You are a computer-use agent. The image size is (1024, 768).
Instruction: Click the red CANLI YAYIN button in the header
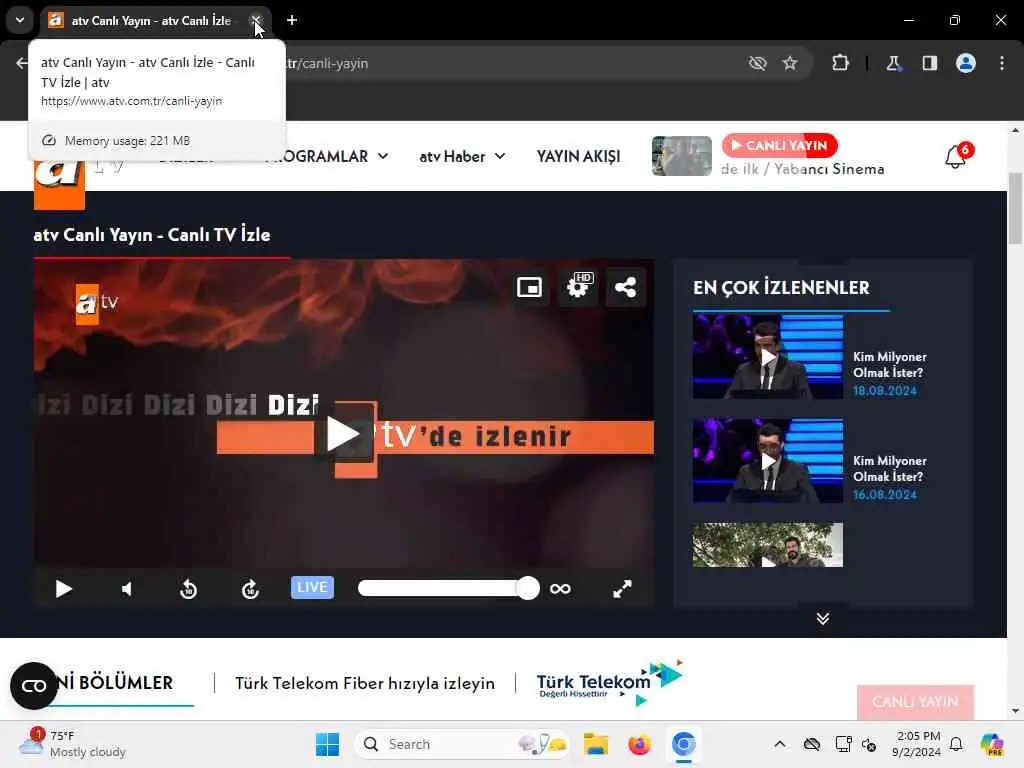pos(779,146)
